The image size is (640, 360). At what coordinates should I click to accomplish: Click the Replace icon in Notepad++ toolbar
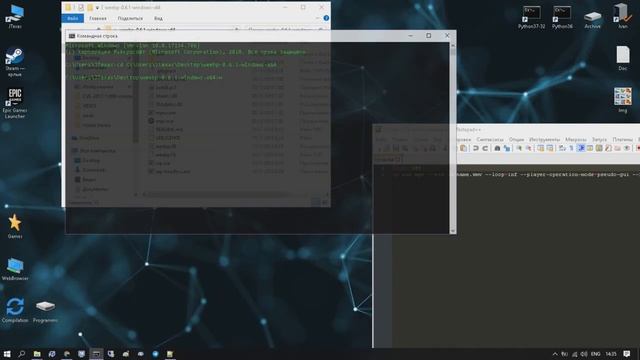click(507, 148)
